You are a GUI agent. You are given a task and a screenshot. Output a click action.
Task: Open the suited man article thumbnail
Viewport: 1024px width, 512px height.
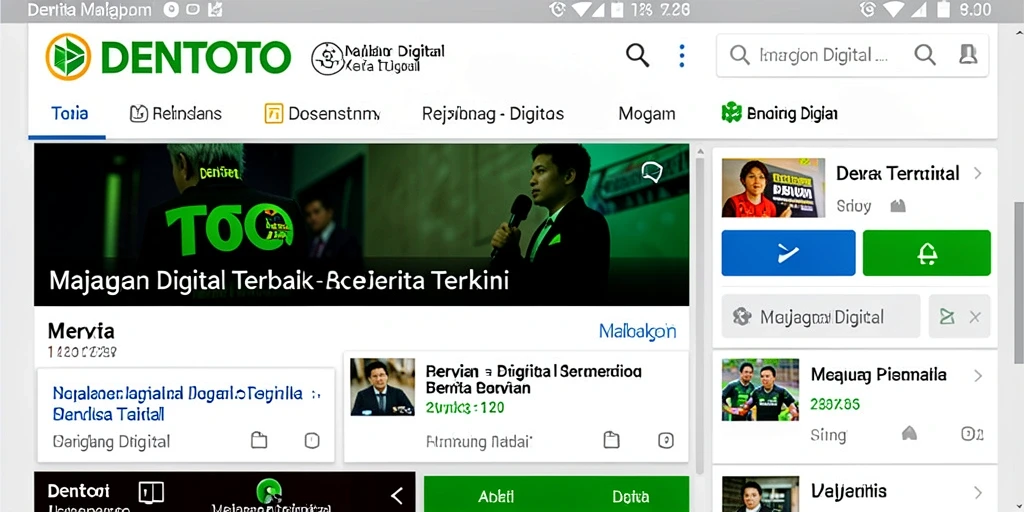click(382, 387)
